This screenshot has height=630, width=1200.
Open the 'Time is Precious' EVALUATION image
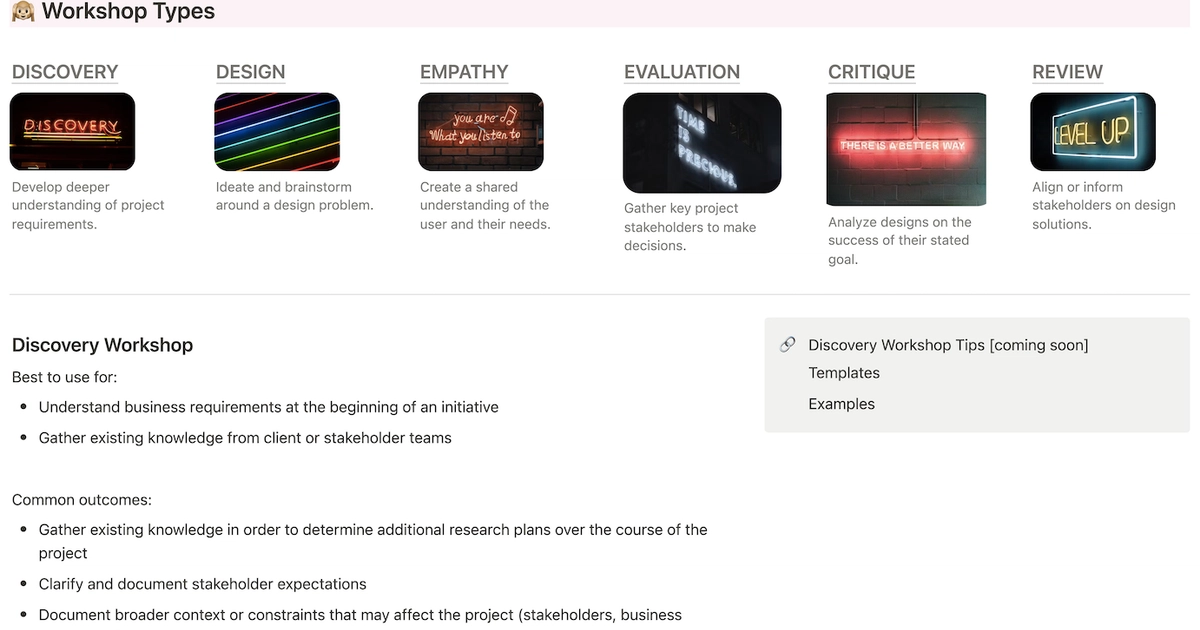coord(701,142)
